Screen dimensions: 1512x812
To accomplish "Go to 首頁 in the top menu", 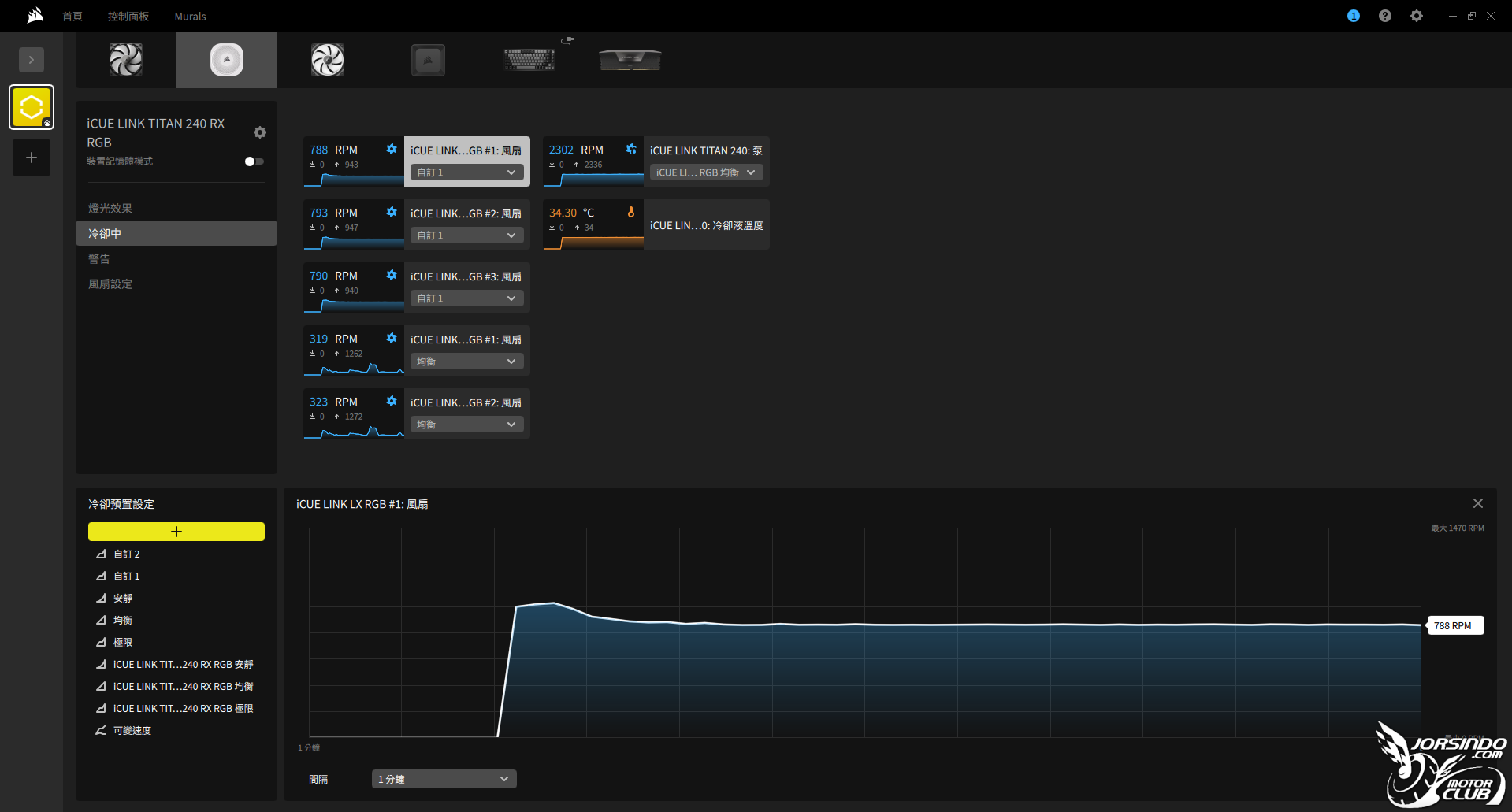I will pyautogui.click(x=72, y=17).
